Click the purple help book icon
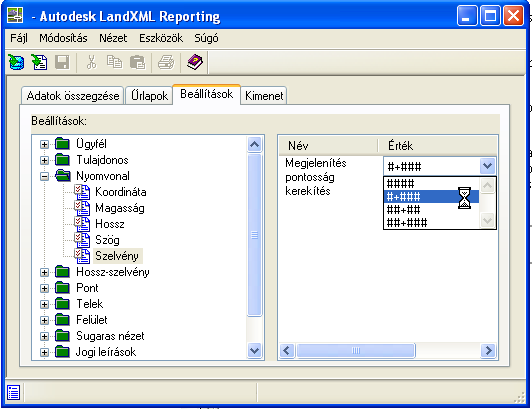Screen dimensions: 532x409 195,62
